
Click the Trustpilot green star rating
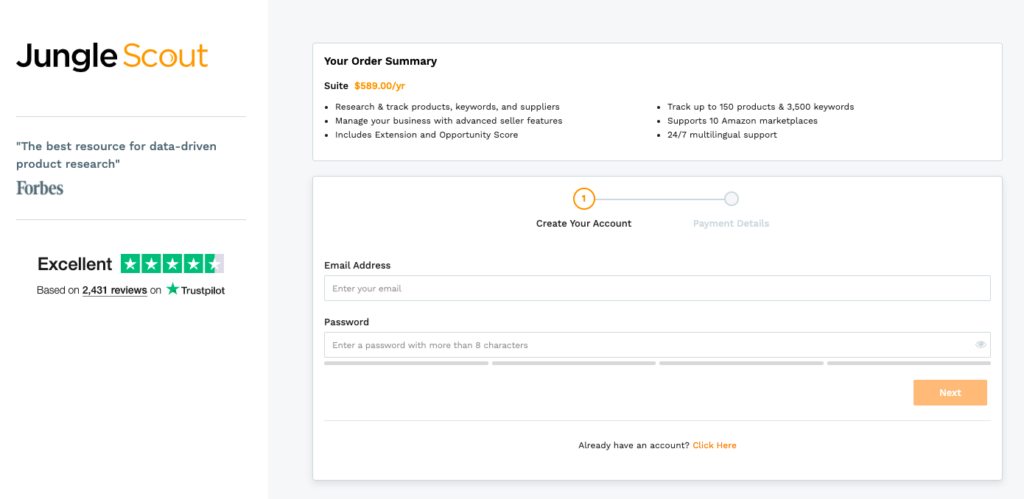point(172,264)
